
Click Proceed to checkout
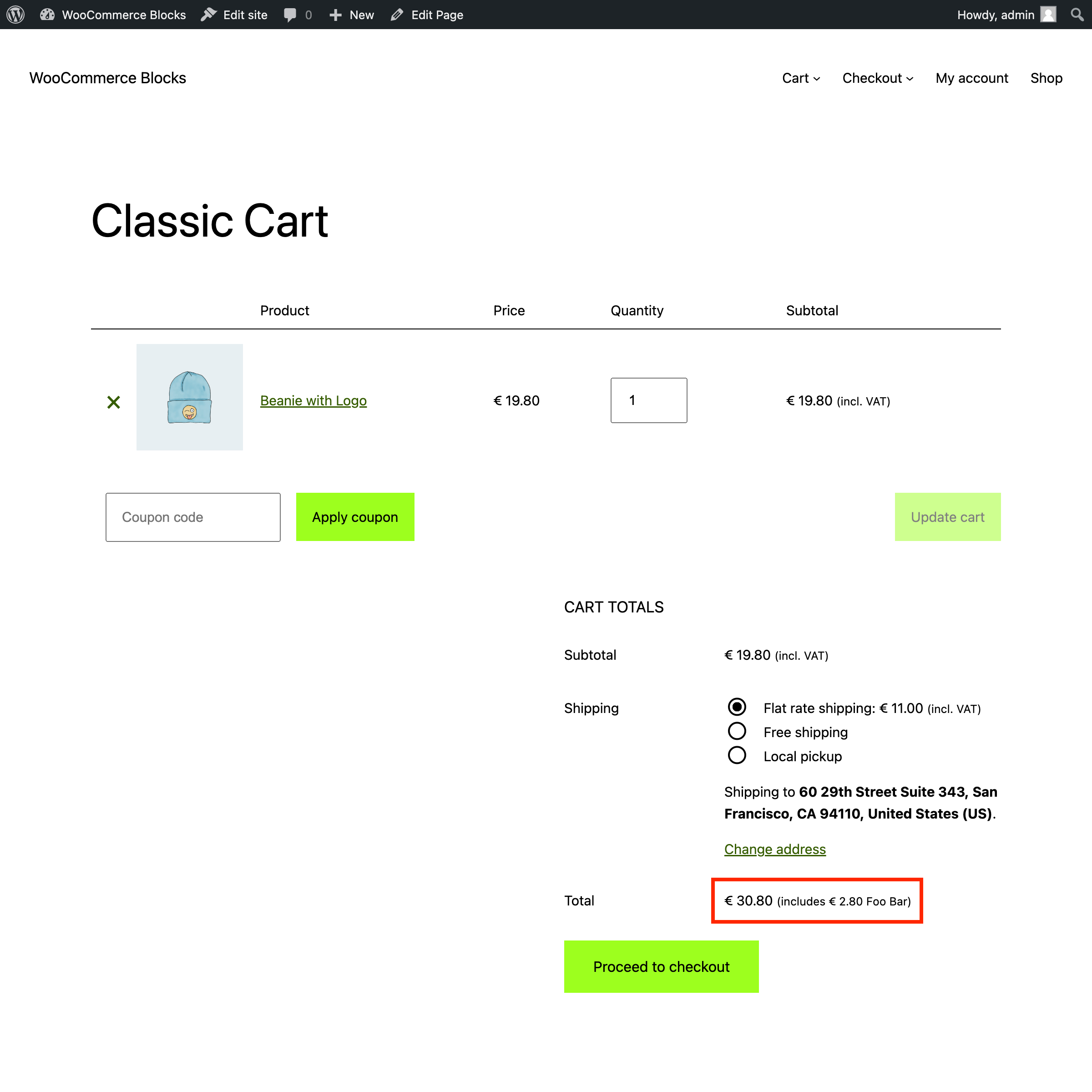coord(661,966)
